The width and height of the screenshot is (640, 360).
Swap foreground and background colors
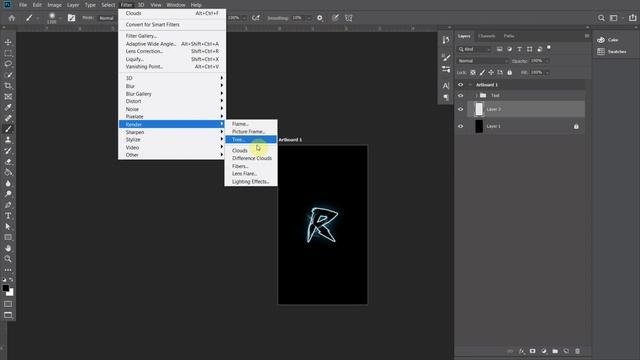pos(11,280)
